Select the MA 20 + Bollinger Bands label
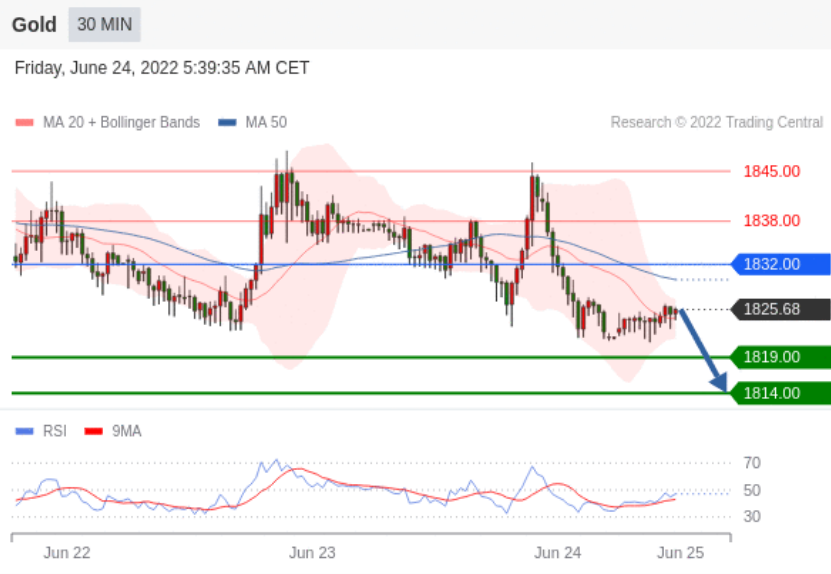 coord(121,122)
